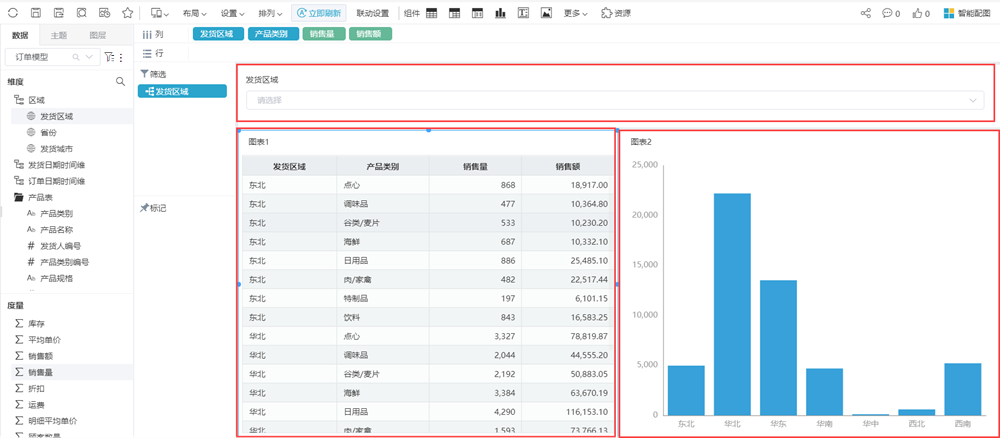Select the 运费 measure
1000x438 pixels.
[37, 404]
